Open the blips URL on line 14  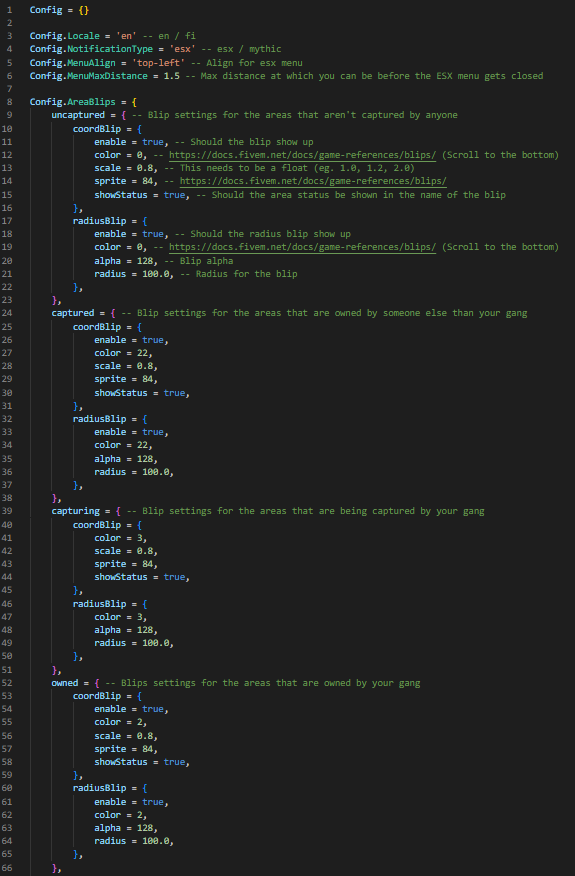click(313, 181)
